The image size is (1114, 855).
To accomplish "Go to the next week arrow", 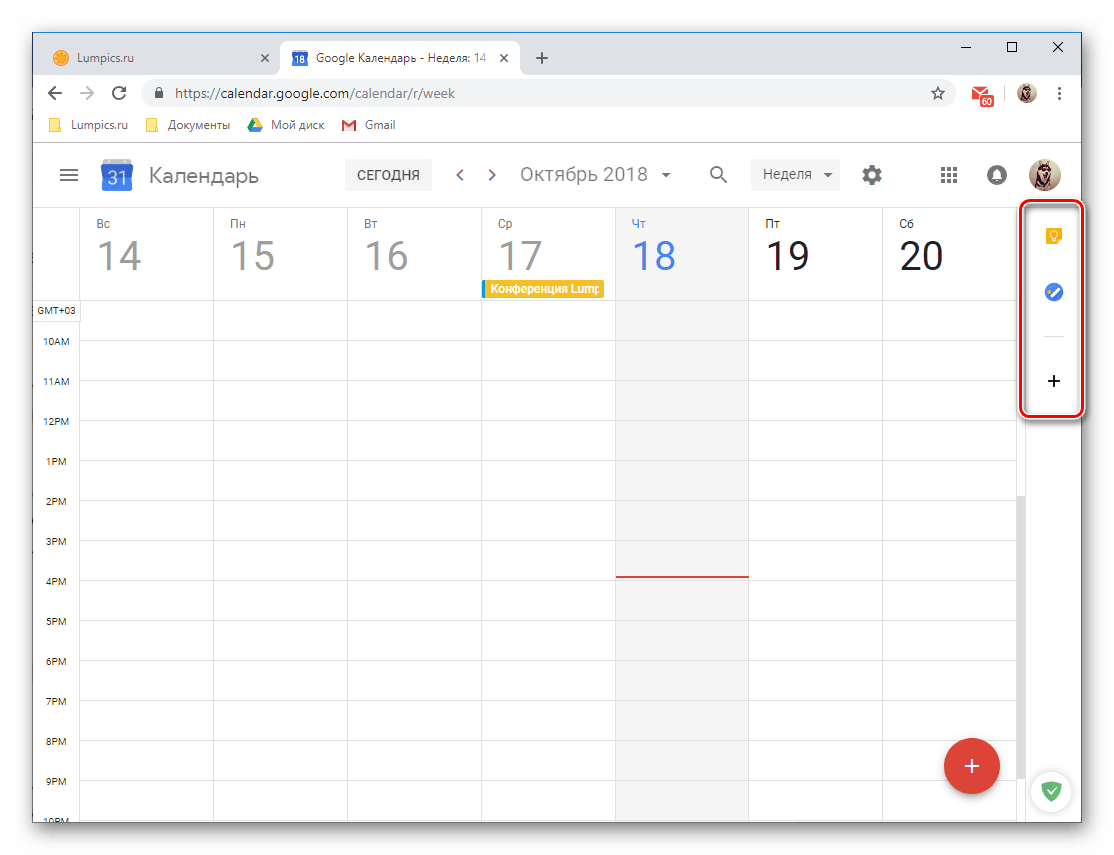I will tap(492, 175).
